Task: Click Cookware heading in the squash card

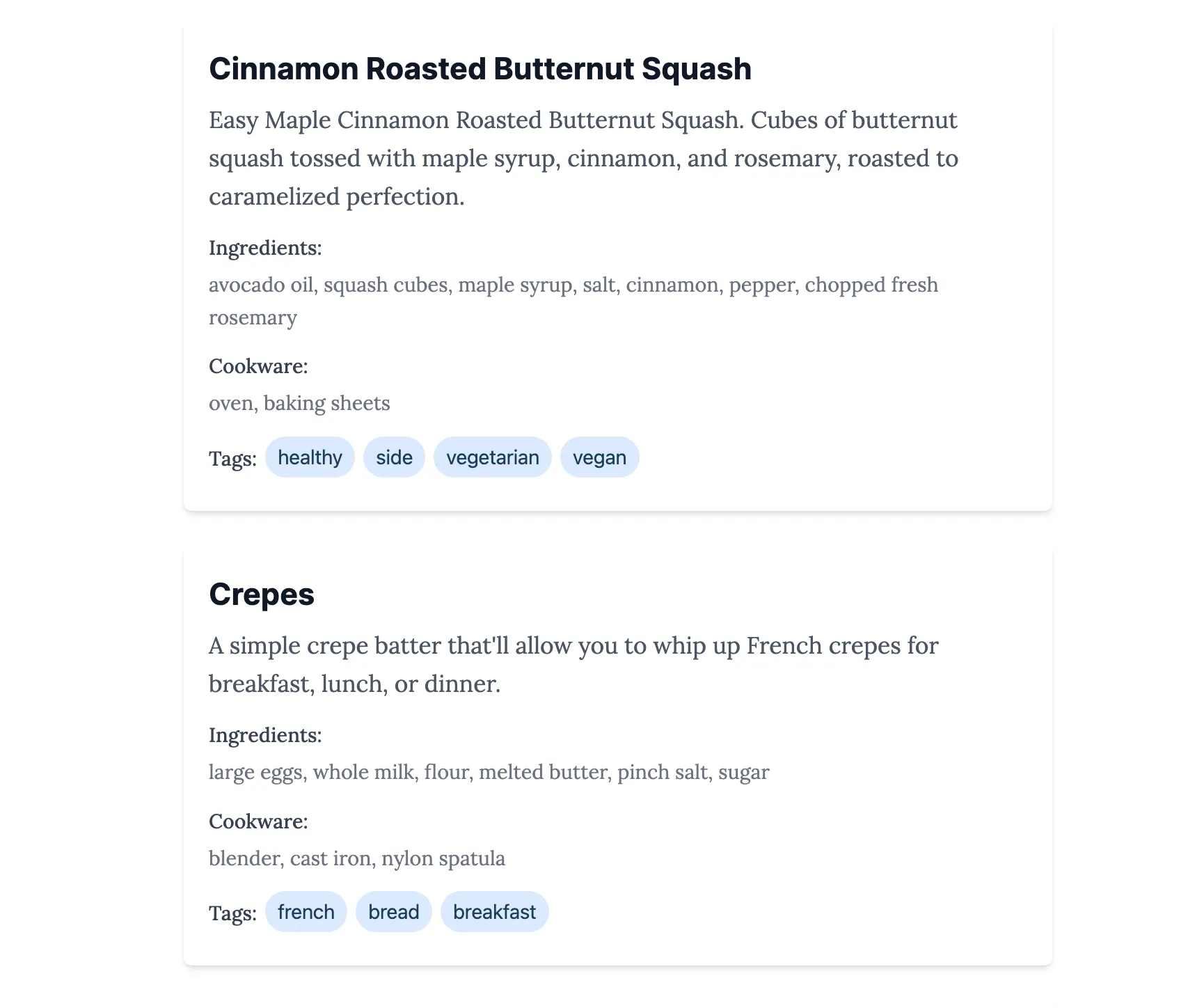Action: pyautogui.click(x=258, y=366)
